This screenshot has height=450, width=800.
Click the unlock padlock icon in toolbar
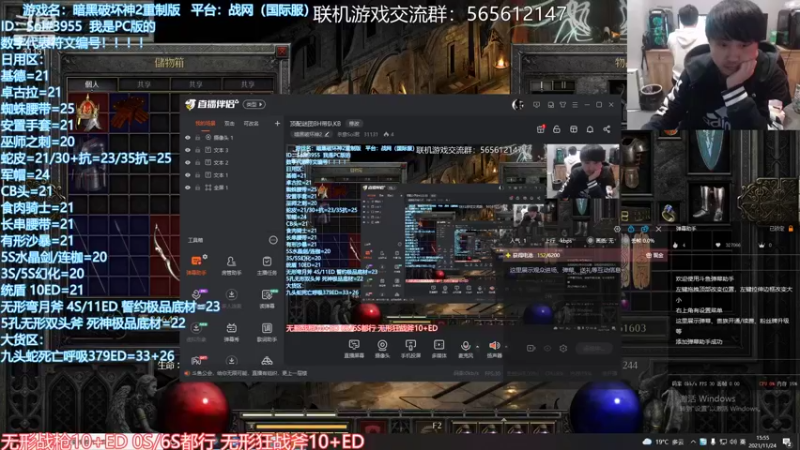pos(557,129)
